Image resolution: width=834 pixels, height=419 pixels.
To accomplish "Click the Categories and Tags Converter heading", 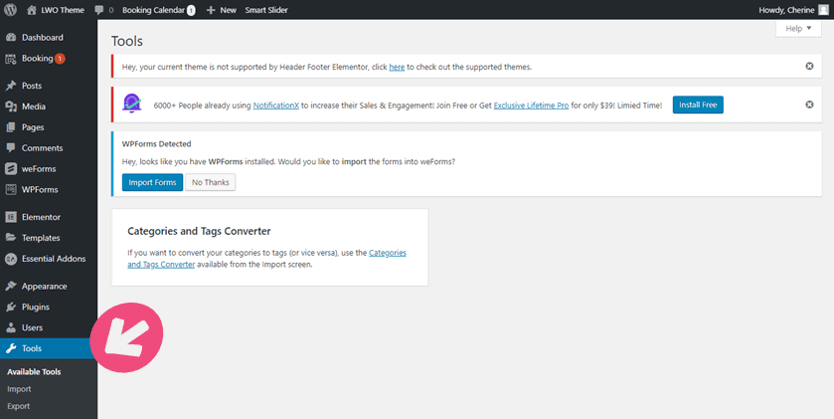I will coord(199,231).
